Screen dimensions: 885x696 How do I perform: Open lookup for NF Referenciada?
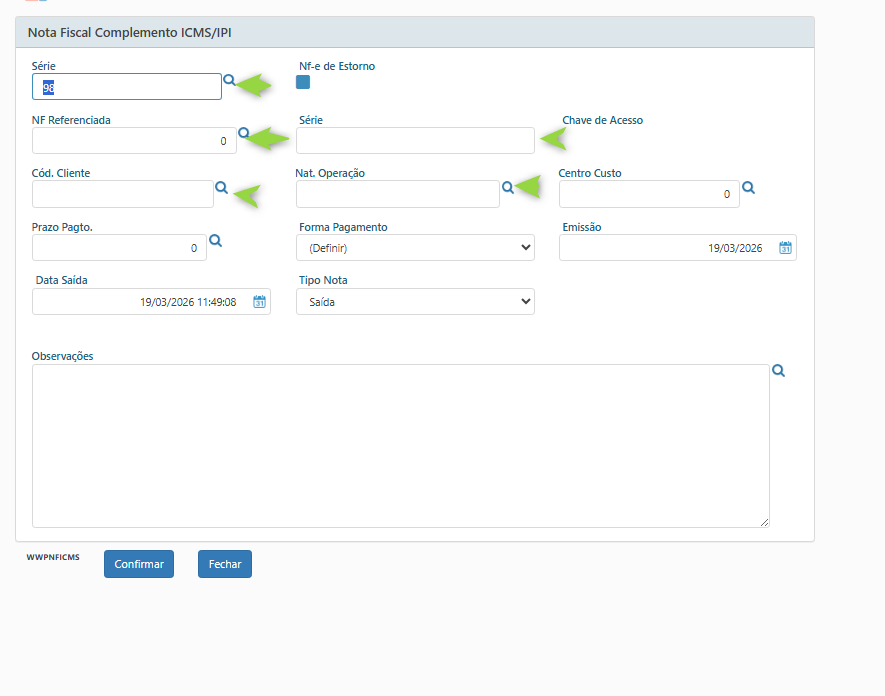pos(243,133)
